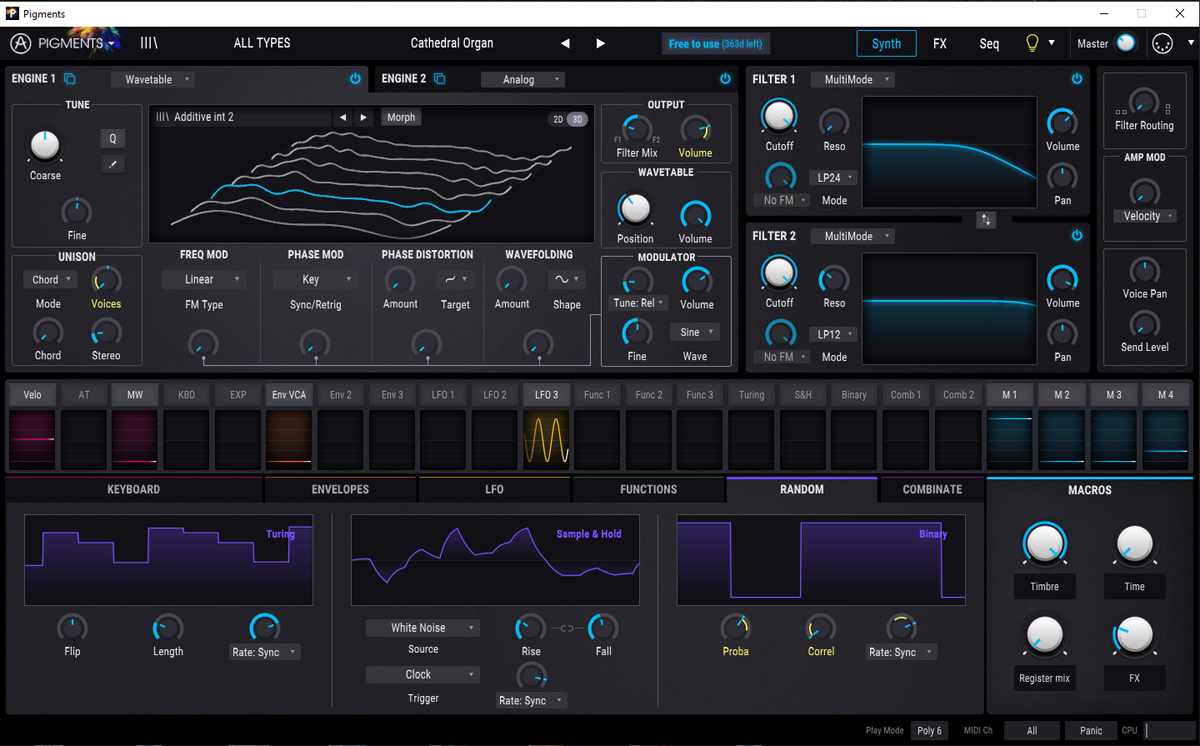The image size is (1200, 746).
Task: Open wavetable browser icon beside Additive int 2
Action: pos(162,117)
